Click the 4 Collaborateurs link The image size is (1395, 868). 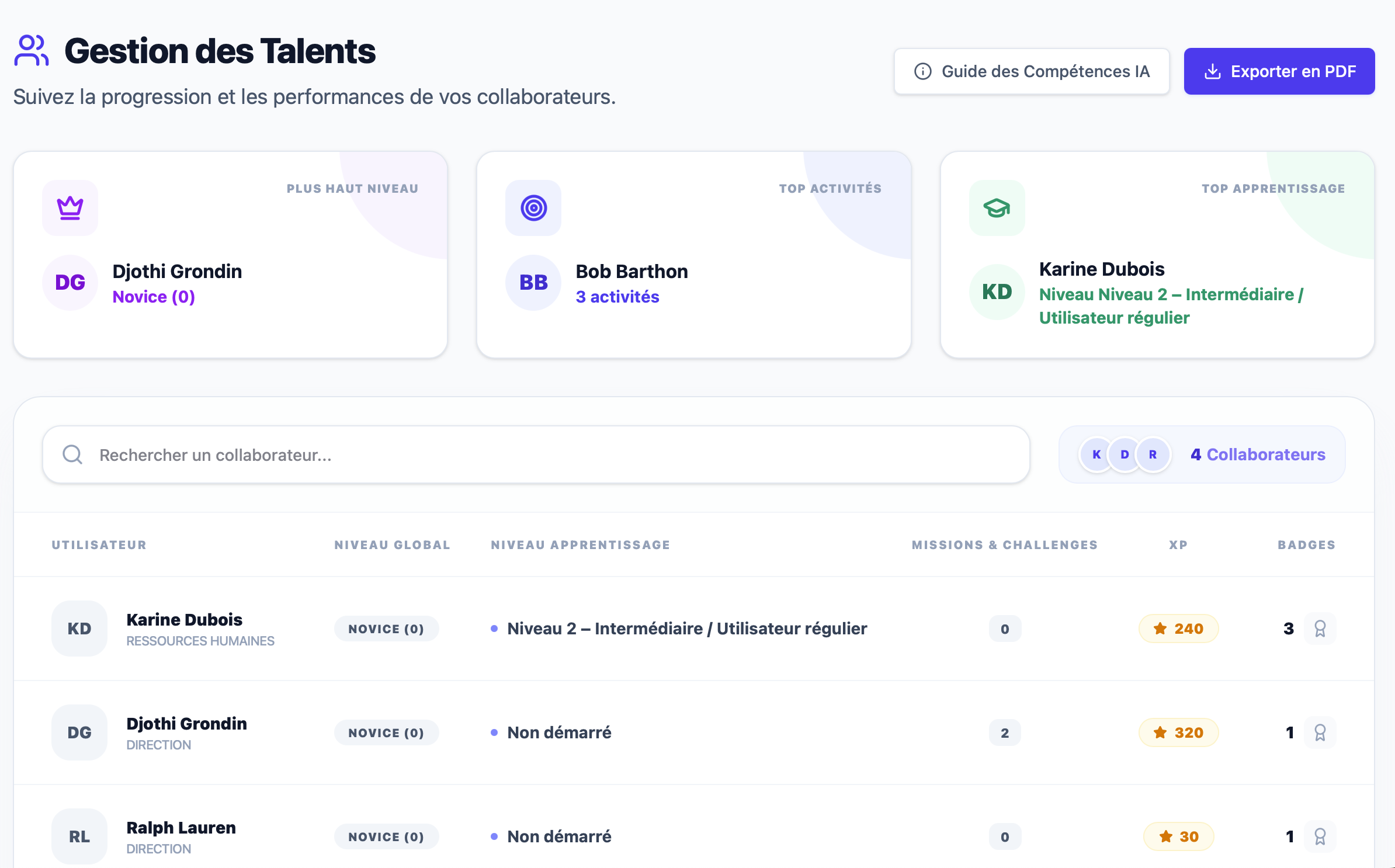[1257, 454]
